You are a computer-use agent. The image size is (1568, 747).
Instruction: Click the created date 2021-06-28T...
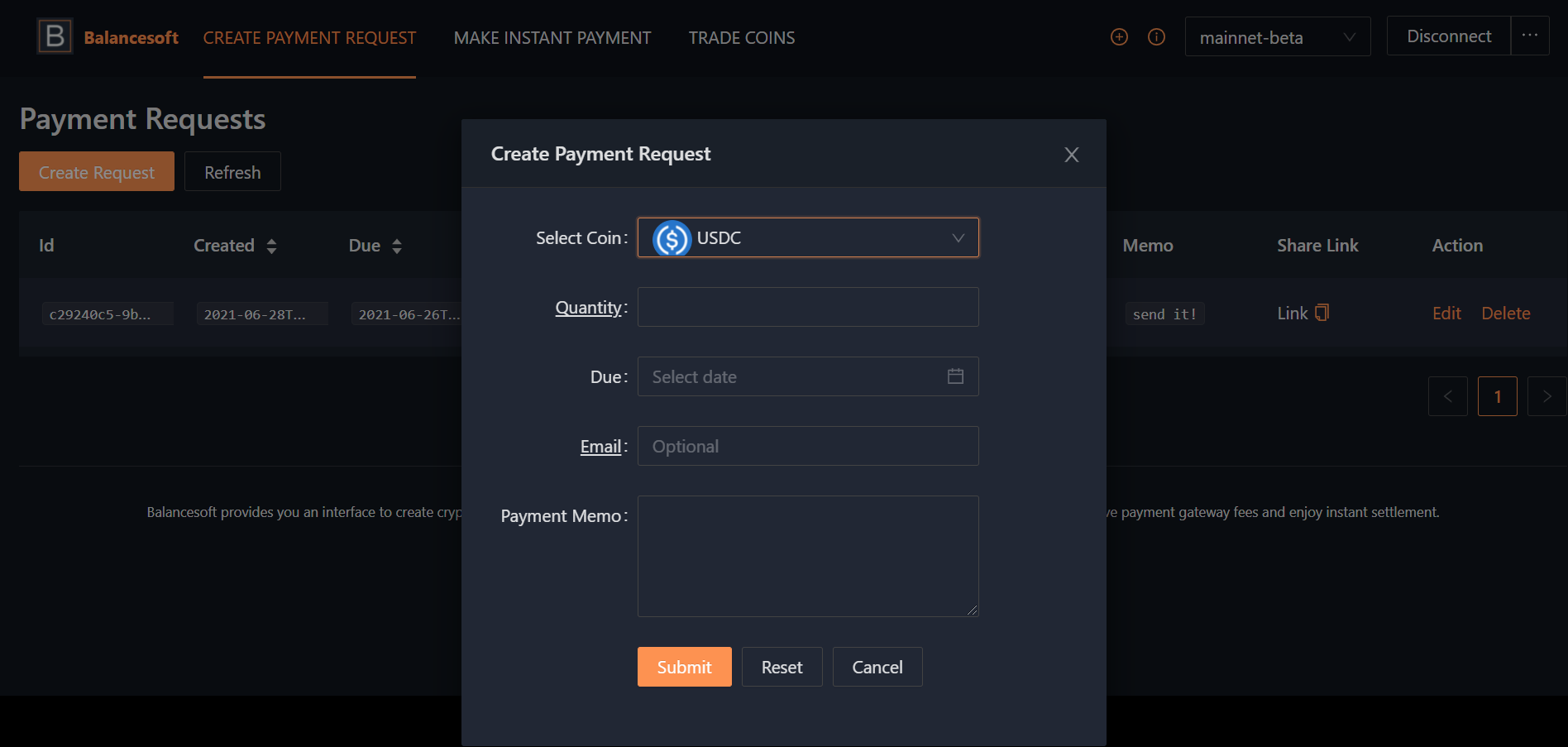click(262, 314)
